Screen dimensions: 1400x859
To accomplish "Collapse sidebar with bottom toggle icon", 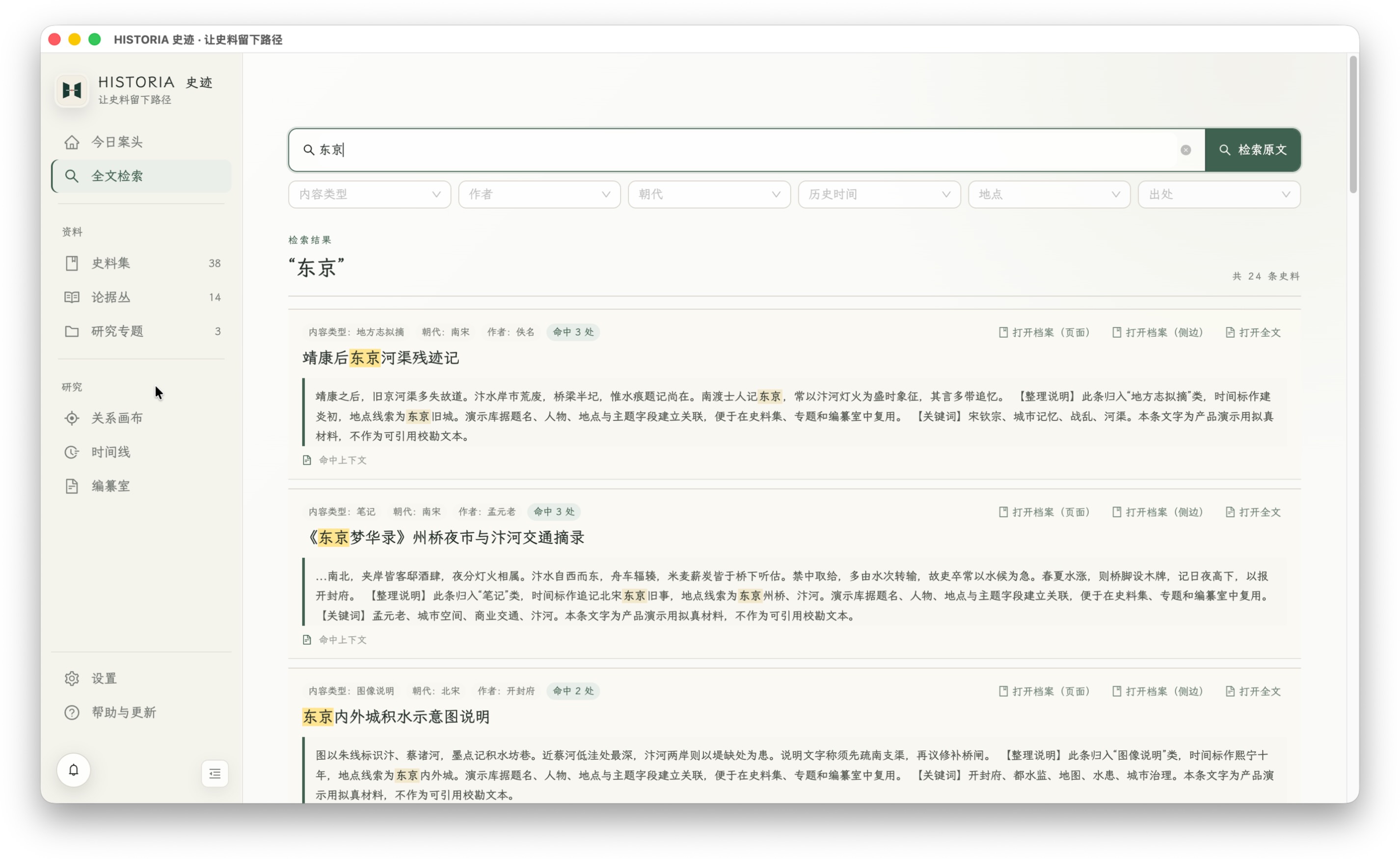I will (x=215, y=774).
